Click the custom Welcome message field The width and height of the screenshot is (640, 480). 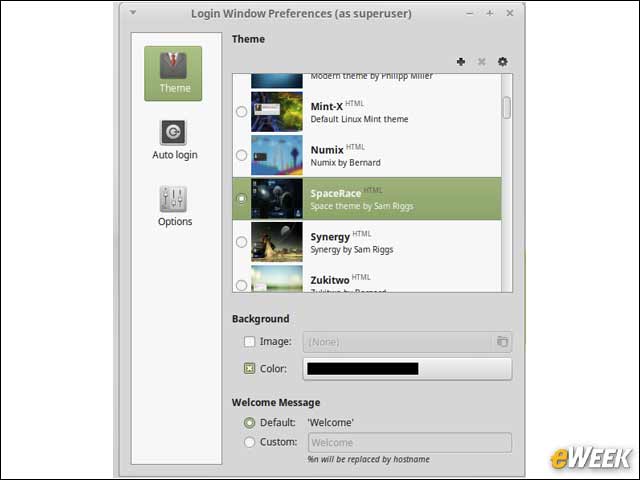[x=410, y=442]
